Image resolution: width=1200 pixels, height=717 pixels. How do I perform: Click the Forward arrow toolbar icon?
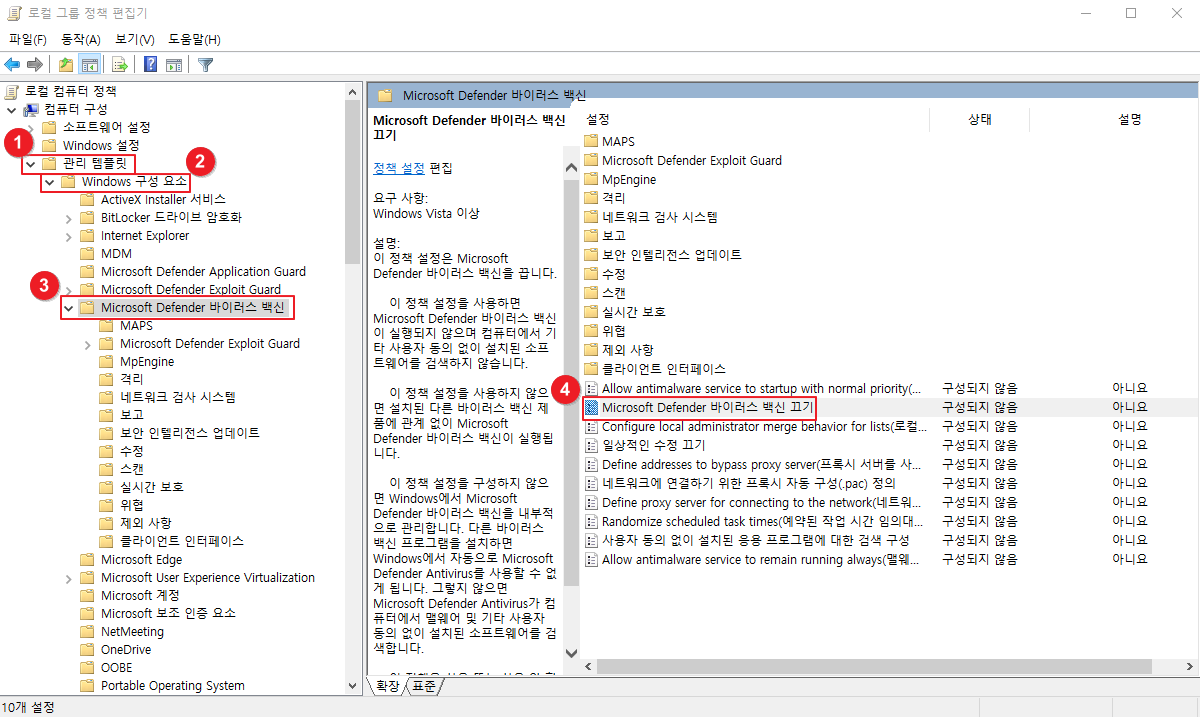(34, 64)
